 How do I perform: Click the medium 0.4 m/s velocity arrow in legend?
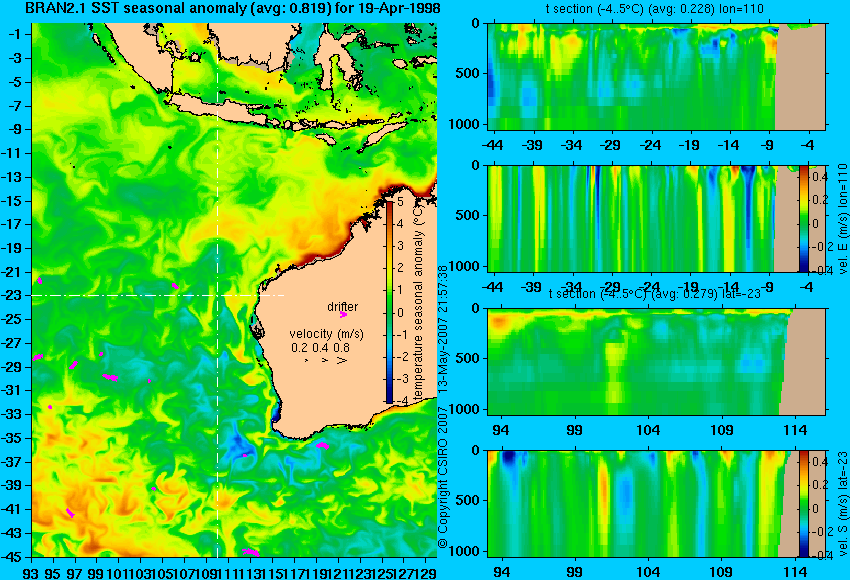click(x=324, y=360)
